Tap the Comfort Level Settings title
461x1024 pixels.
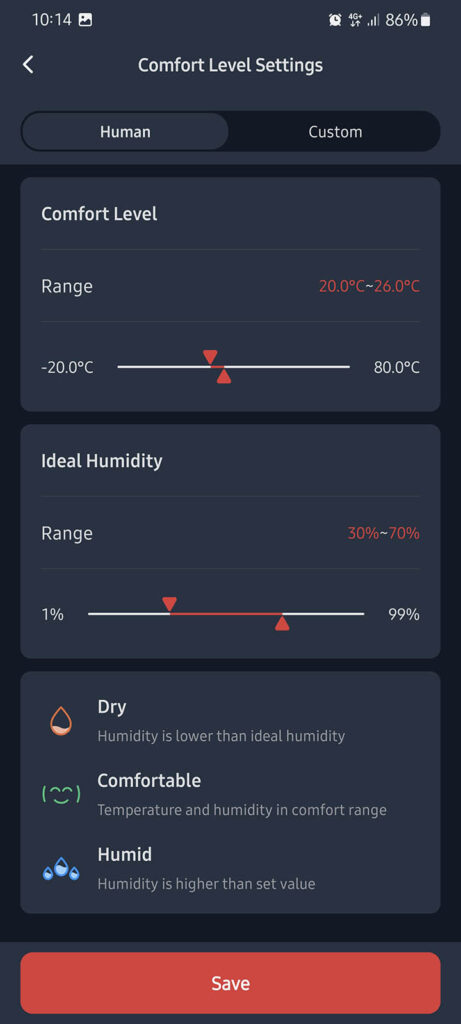point(230,65)
